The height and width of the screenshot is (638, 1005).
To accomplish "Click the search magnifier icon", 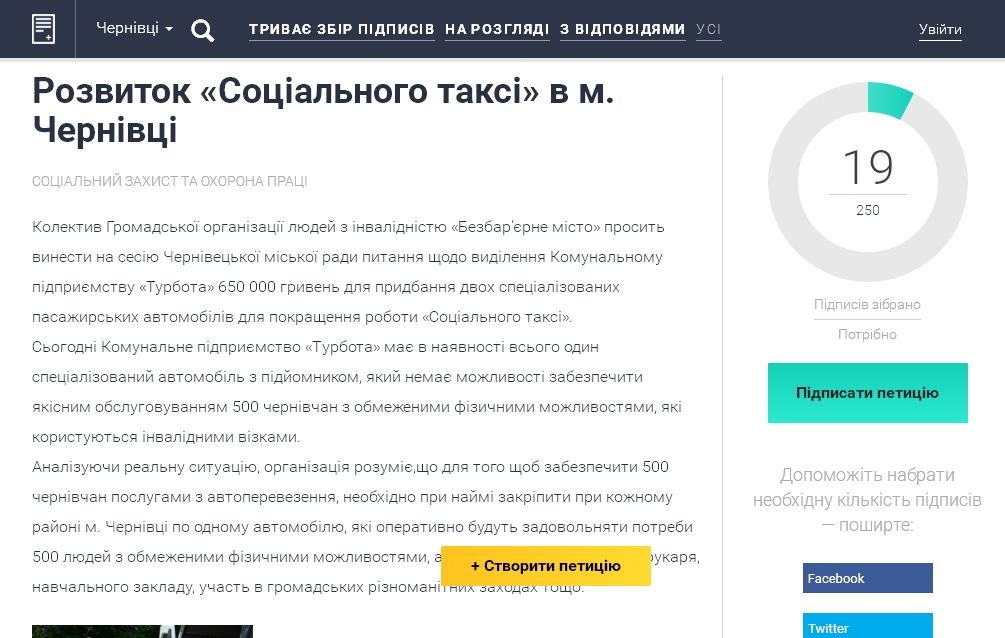I will [x=203, y=29].
